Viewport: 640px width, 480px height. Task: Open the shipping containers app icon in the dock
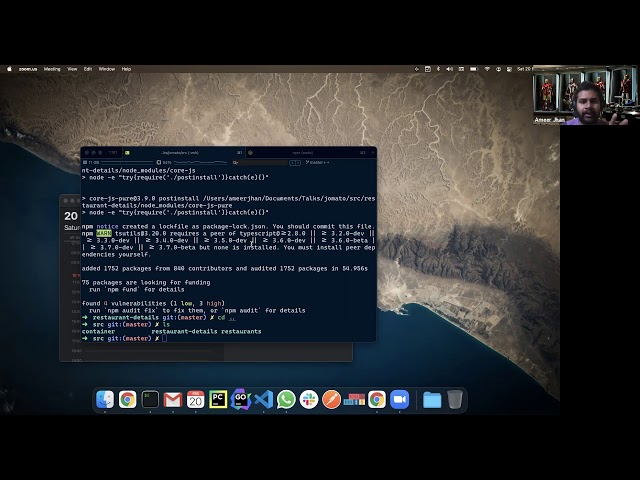tap(354, 399)
